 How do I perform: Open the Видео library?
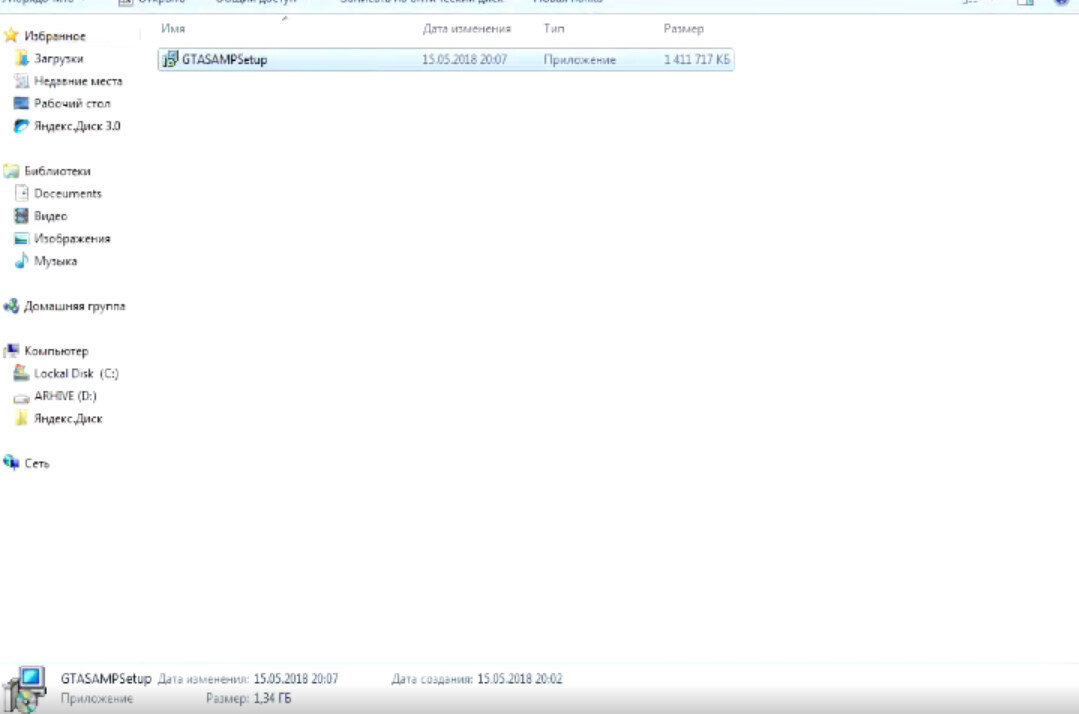50,216
